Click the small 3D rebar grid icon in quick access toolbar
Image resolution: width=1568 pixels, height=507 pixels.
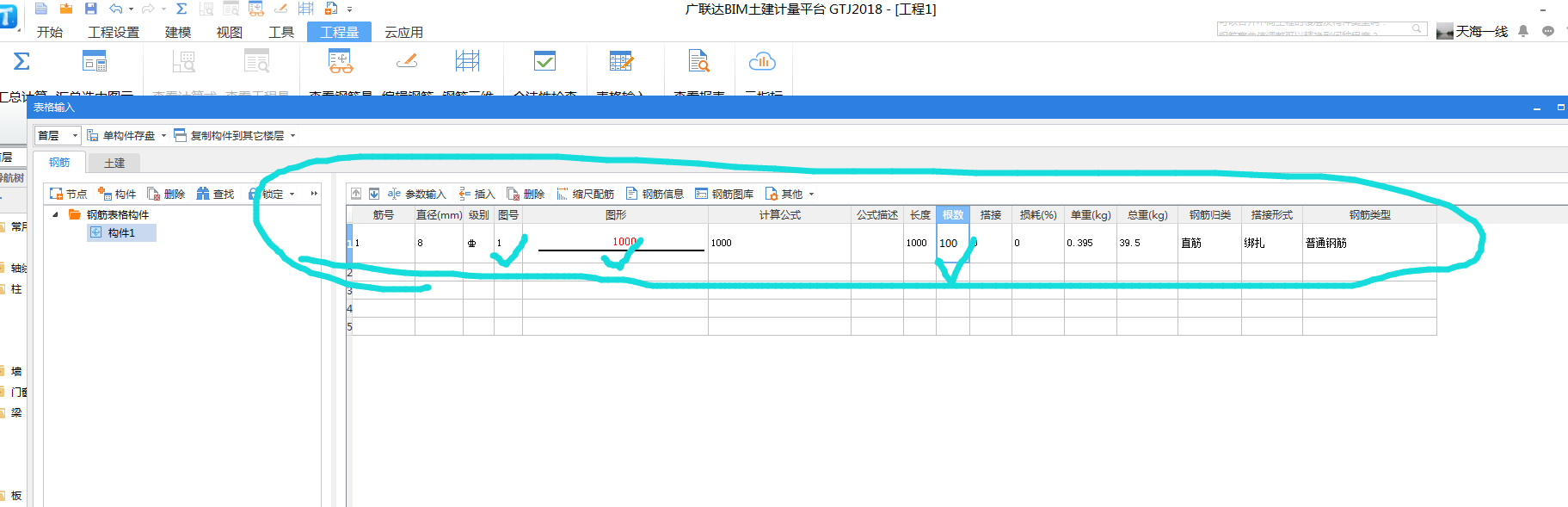pyautogui.click(x=305, y=9)
